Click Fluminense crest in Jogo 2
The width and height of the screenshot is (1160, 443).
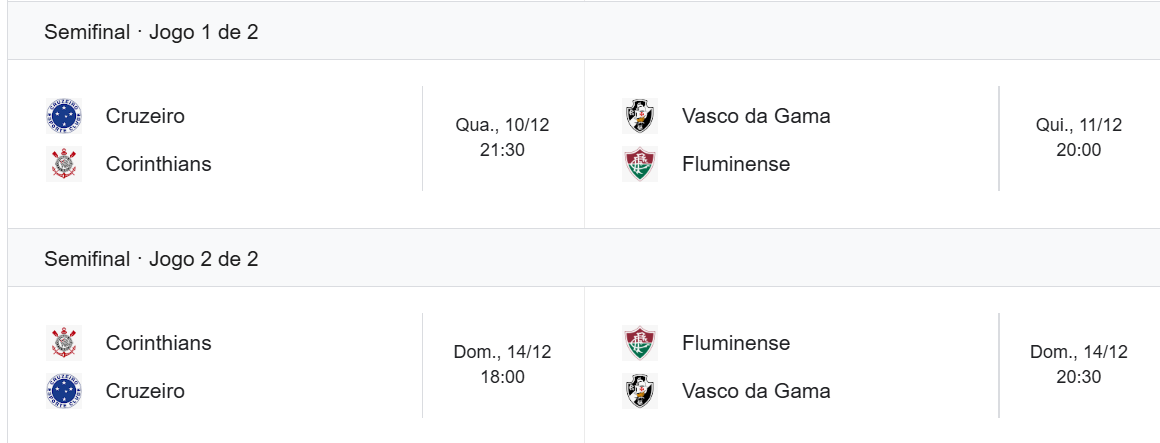pos(640,343)
